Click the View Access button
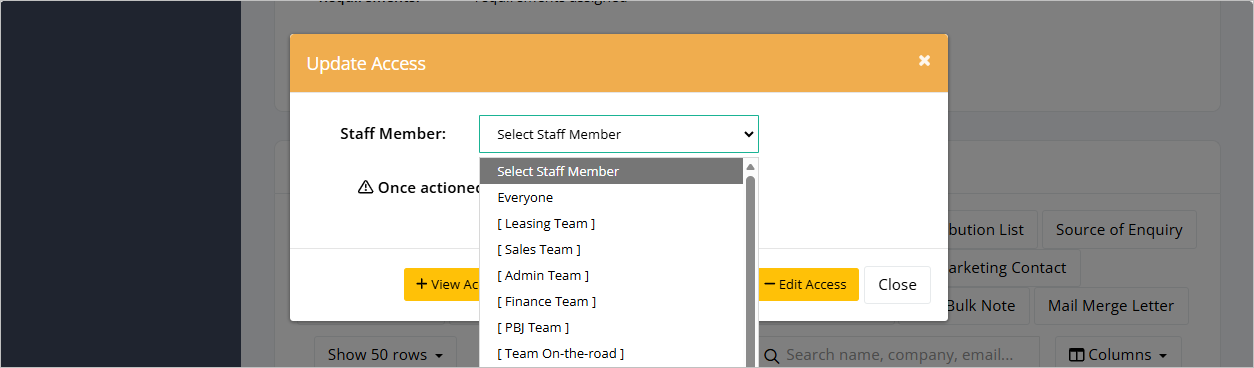Image resolution: width=1254 pixels, height=368 pixels. (x=443, y=284)
